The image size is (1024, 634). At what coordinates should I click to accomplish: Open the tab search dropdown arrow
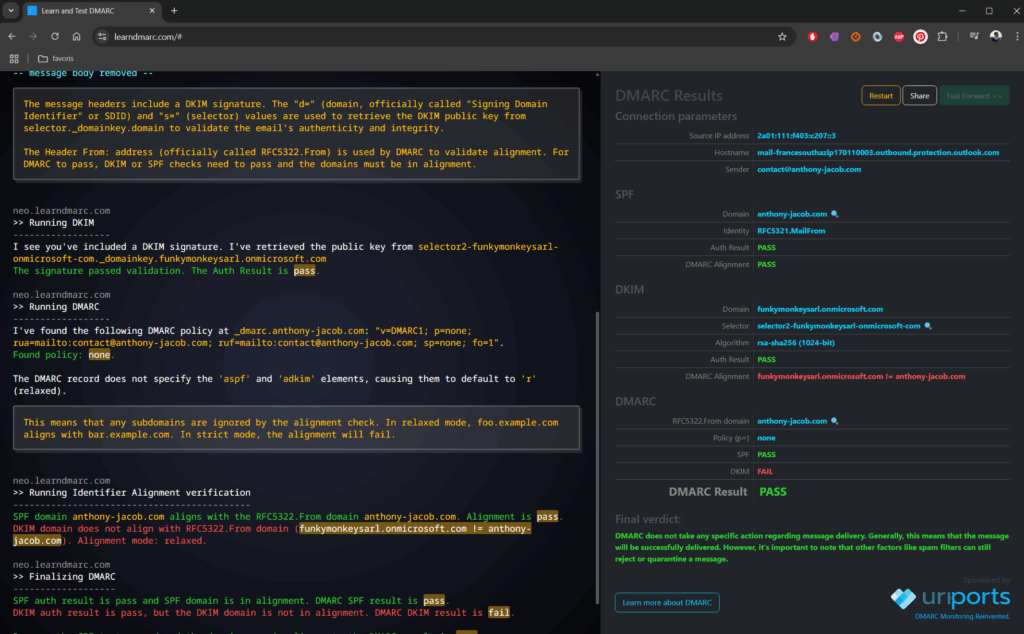tap(11, 10)
